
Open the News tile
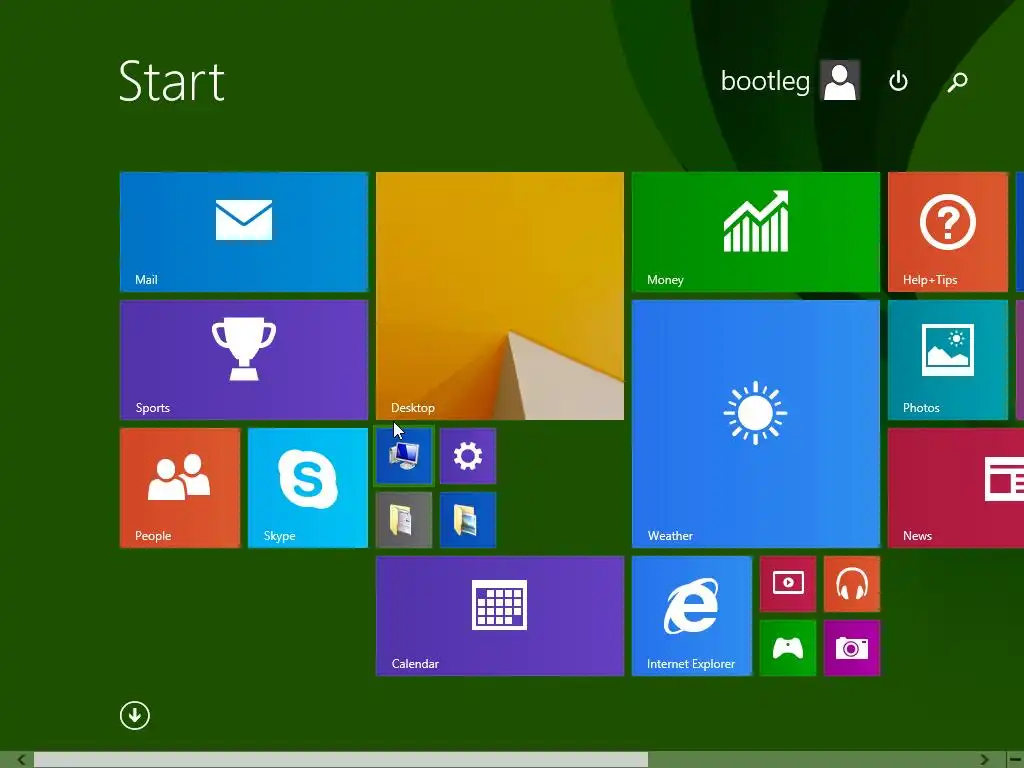pos(956,488)
